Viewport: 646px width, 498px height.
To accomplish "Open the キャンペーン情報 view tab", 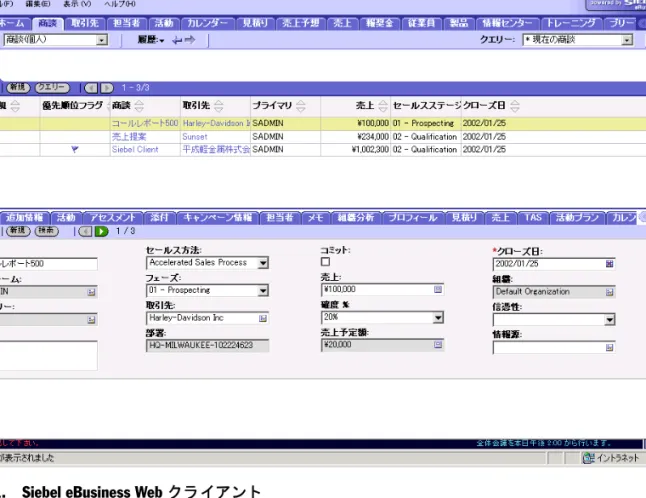I will click(x=218, y=217).
